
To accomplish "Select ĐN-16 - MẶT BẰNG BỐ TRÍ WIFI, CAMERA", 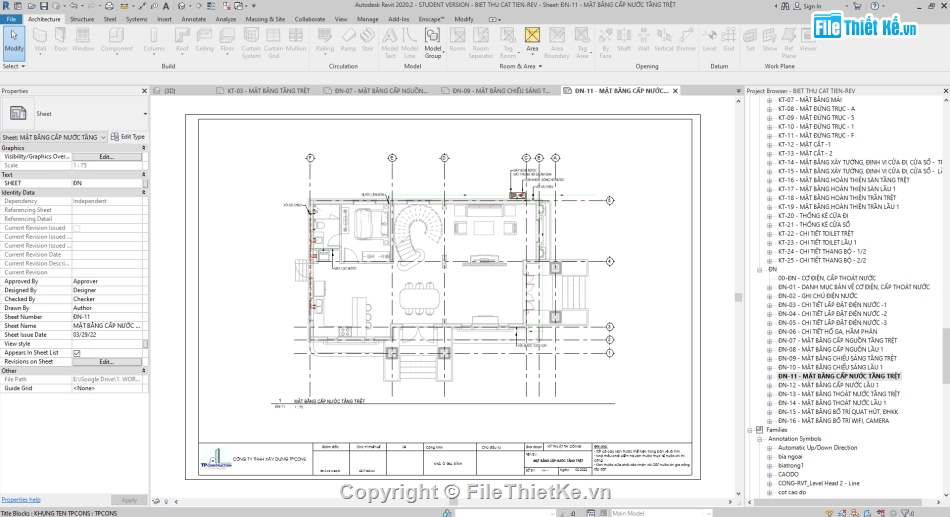I will tap(833, 421).
